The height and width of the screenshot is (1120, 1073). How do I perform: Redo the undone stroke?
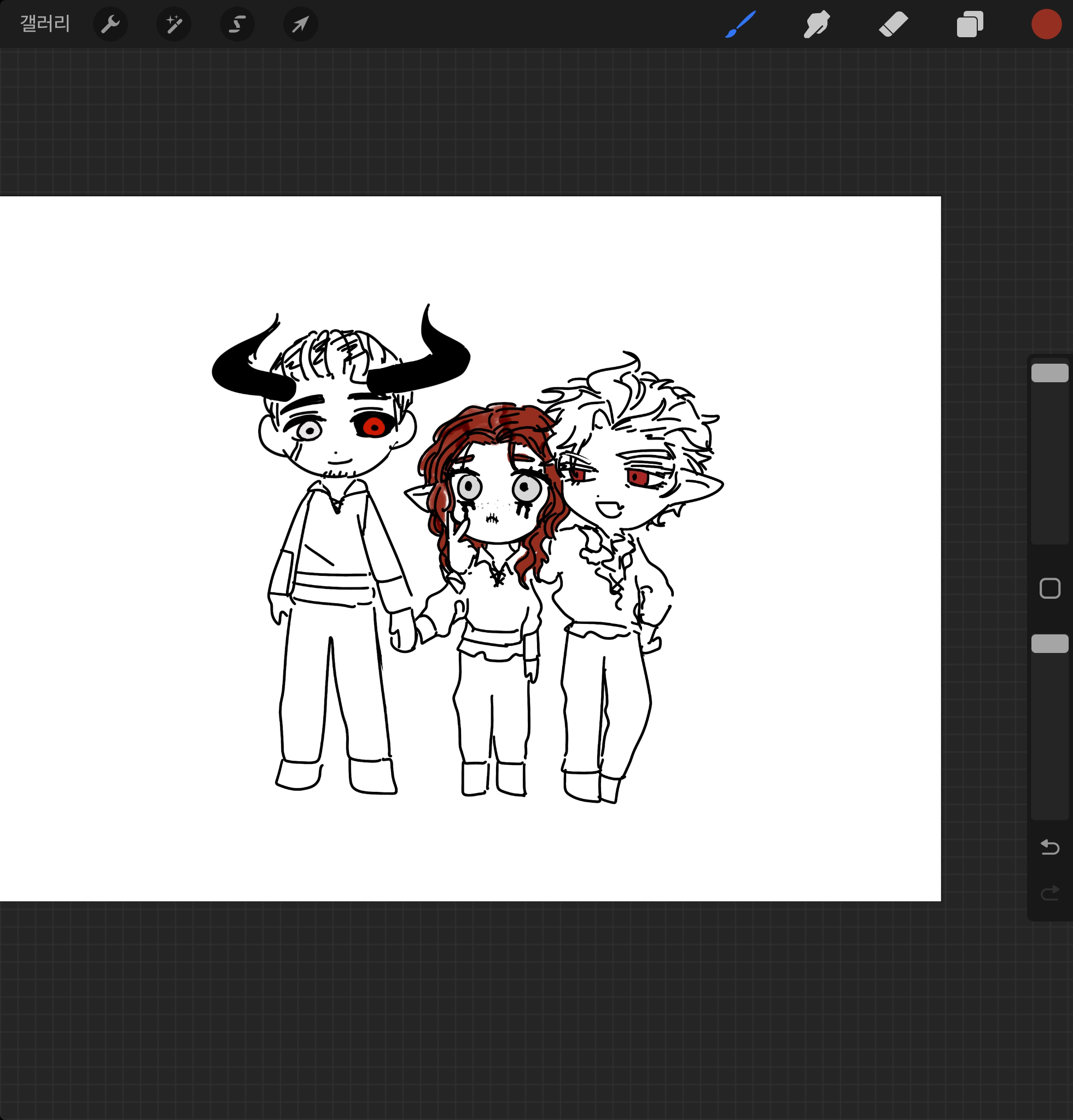pyautogui.click(x=1049, y=892)
